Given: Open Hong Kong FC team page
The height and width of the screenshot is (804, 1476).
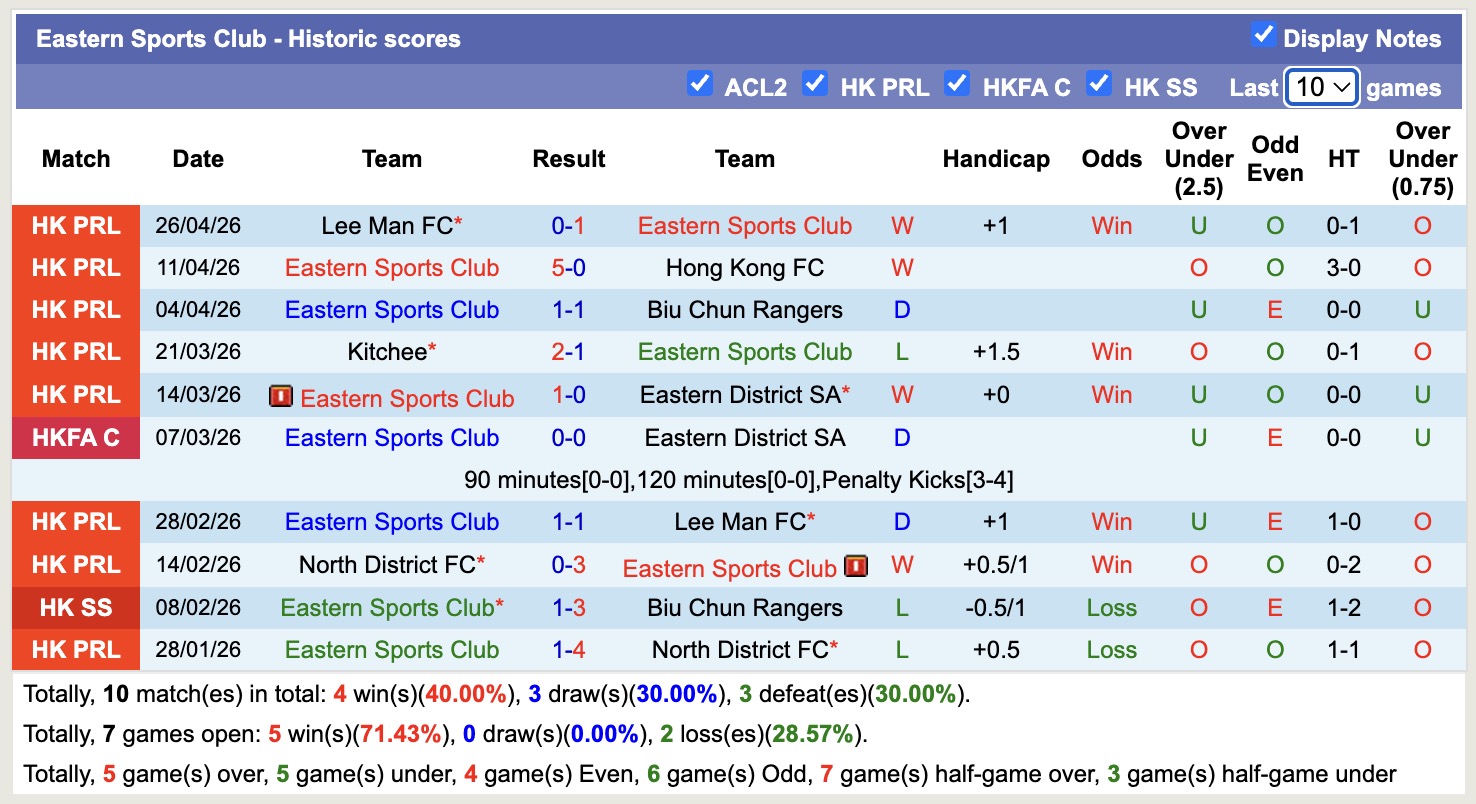Looking at the screenshot, I should pyautogui.click(x=744, y=267).
